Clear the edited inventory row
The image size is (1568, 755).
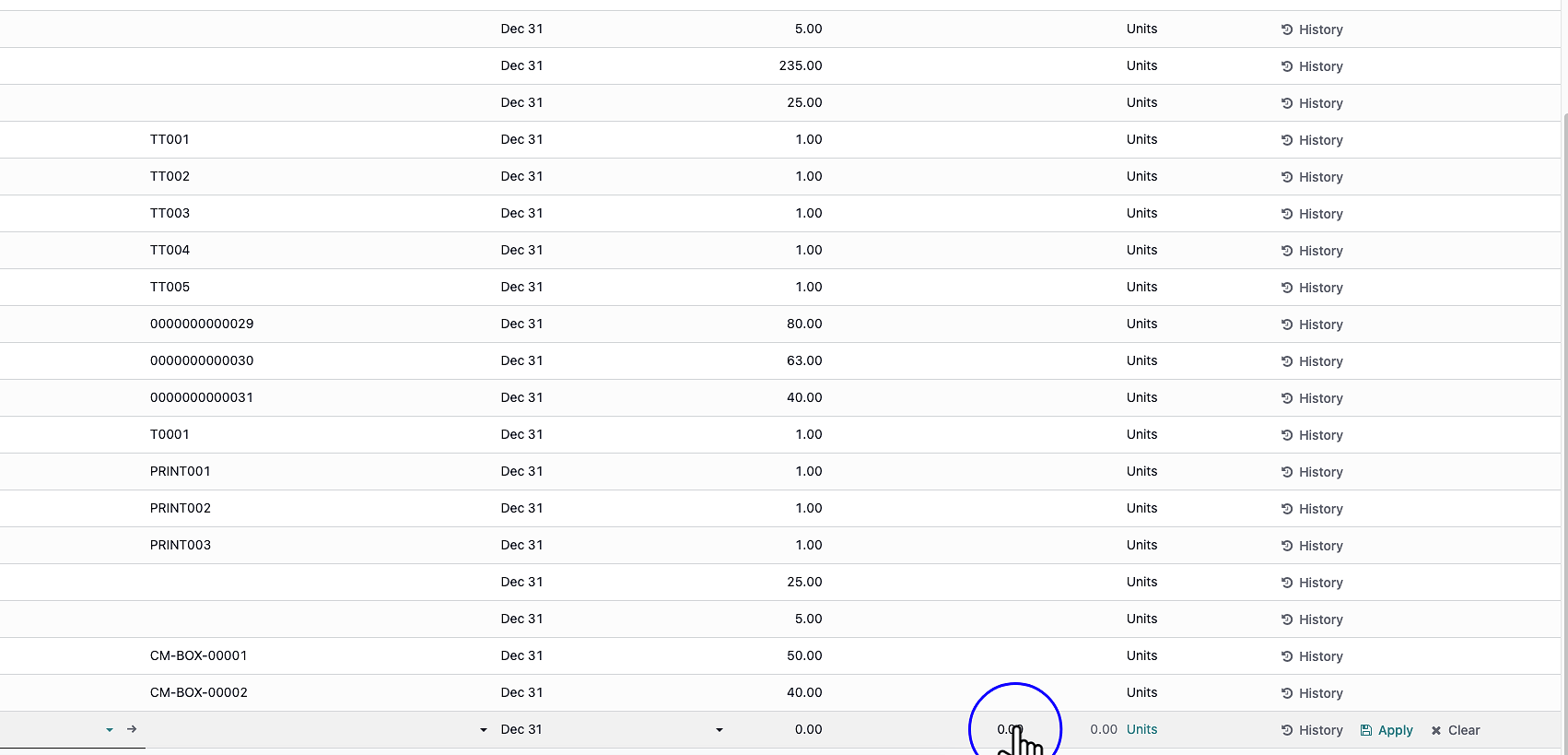1455,730
